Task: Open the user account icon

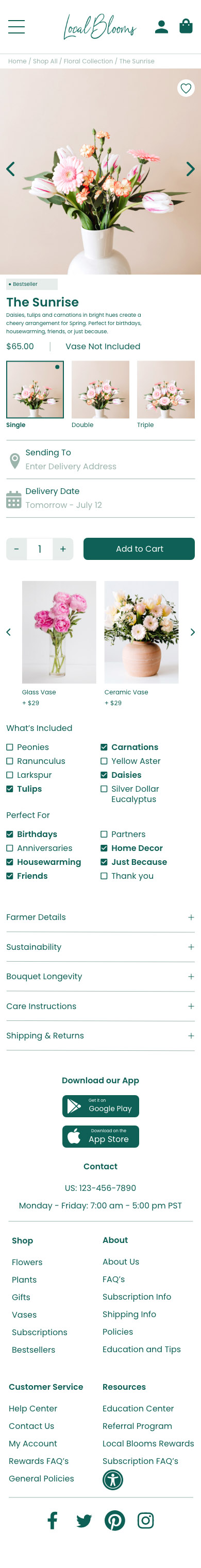Action: [161, 26]
